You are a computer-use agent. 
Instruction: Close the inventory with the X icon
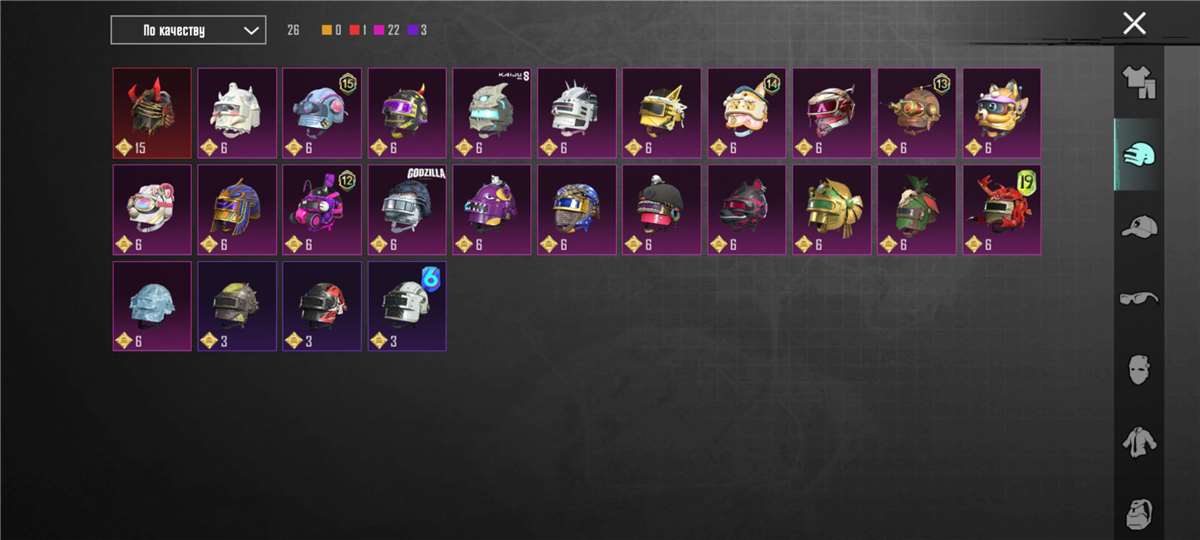point(1134,23)
